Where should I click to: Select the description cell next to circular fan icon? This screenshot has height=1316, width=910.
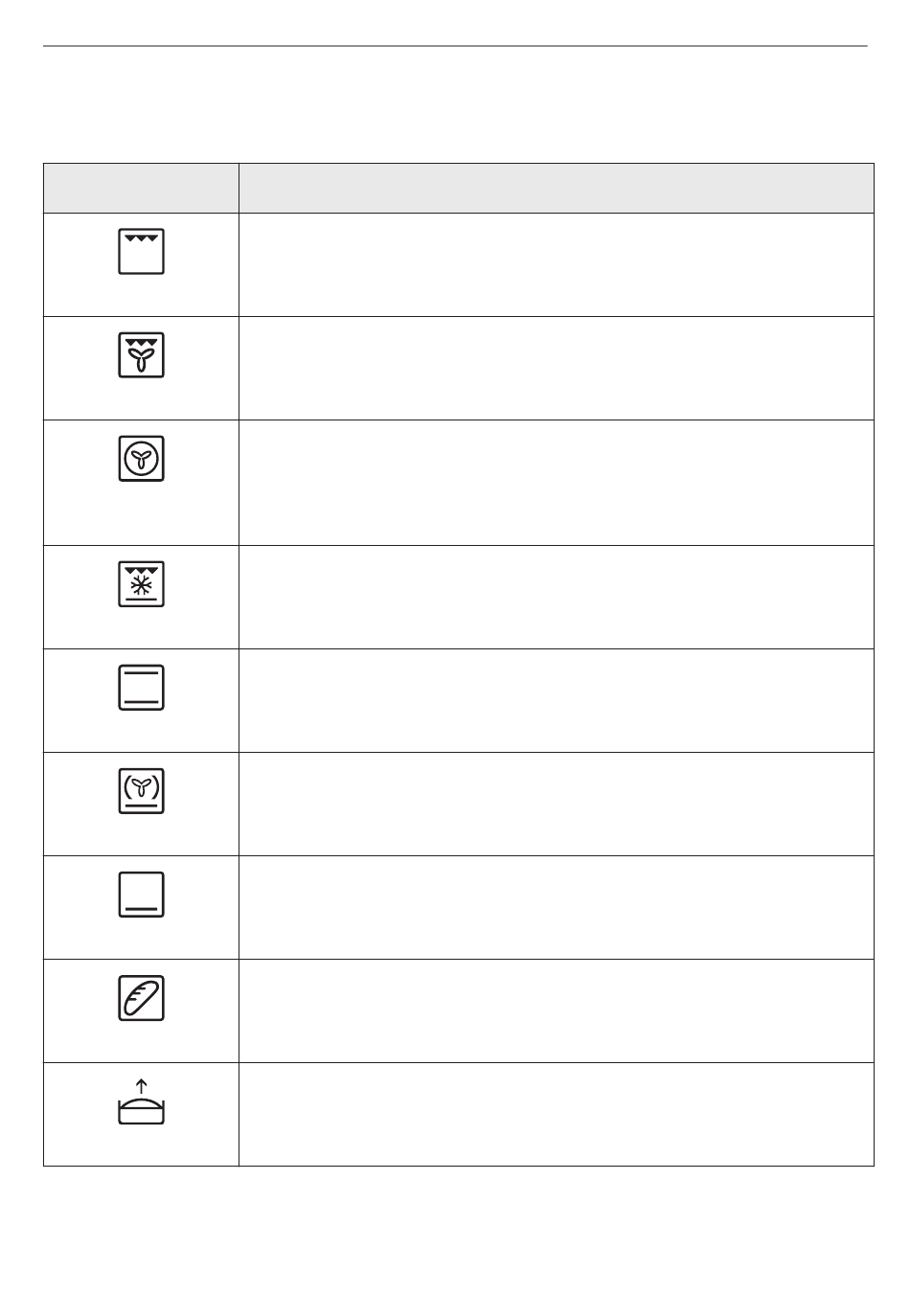tap(557, 483)
